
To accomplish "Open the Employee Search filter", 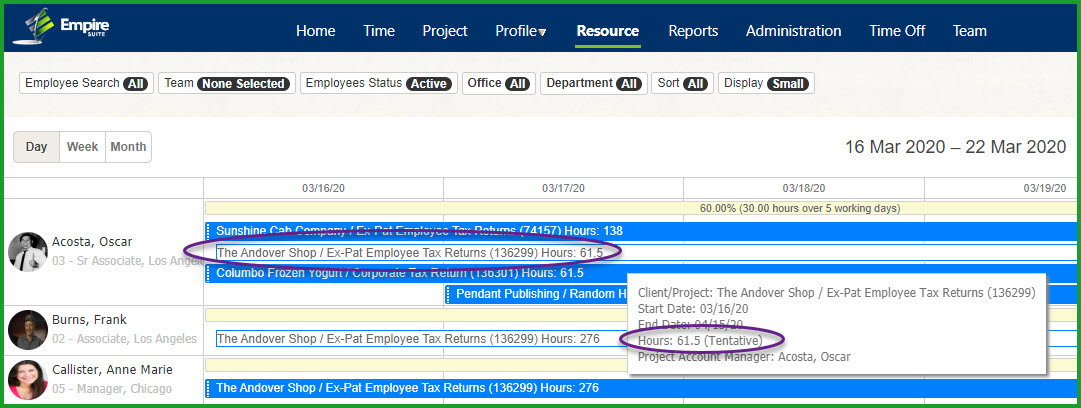I will tap(86, 83).
